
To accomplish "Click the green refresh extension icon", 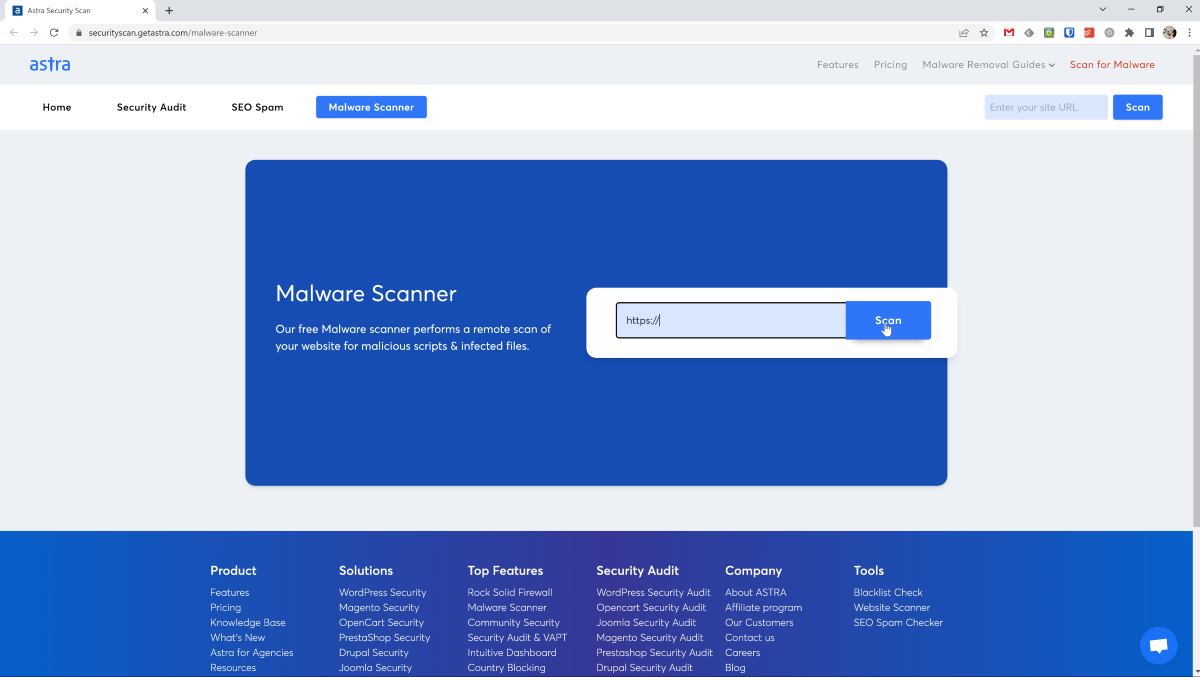I will point(1049,32).
